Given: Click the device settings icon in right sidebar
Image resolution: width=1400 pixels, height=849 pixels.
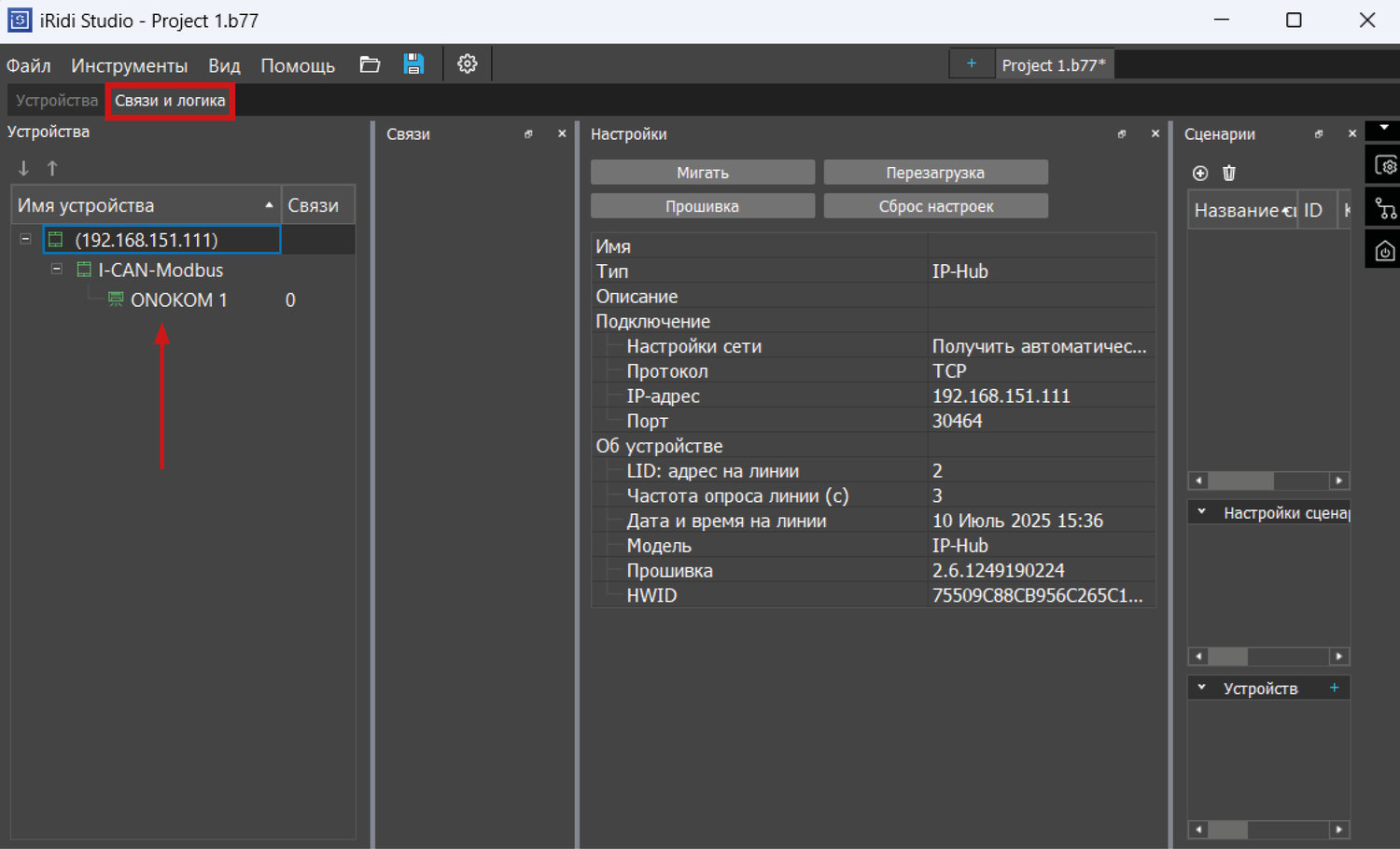Looking at the screenshot, I should pos(1385,166).
